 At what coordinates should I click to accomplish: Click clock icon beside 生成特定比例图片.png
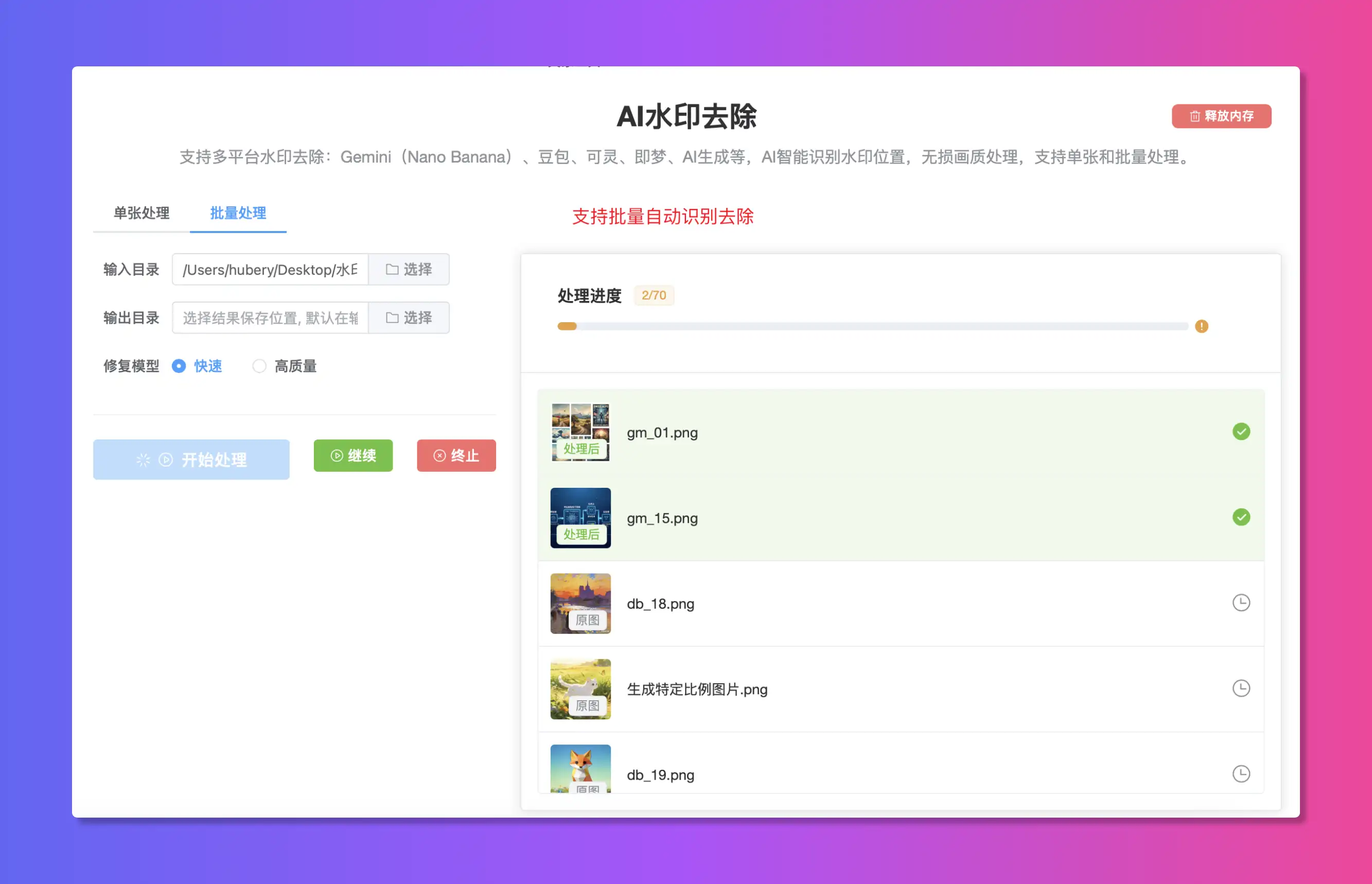point(1241,688)
